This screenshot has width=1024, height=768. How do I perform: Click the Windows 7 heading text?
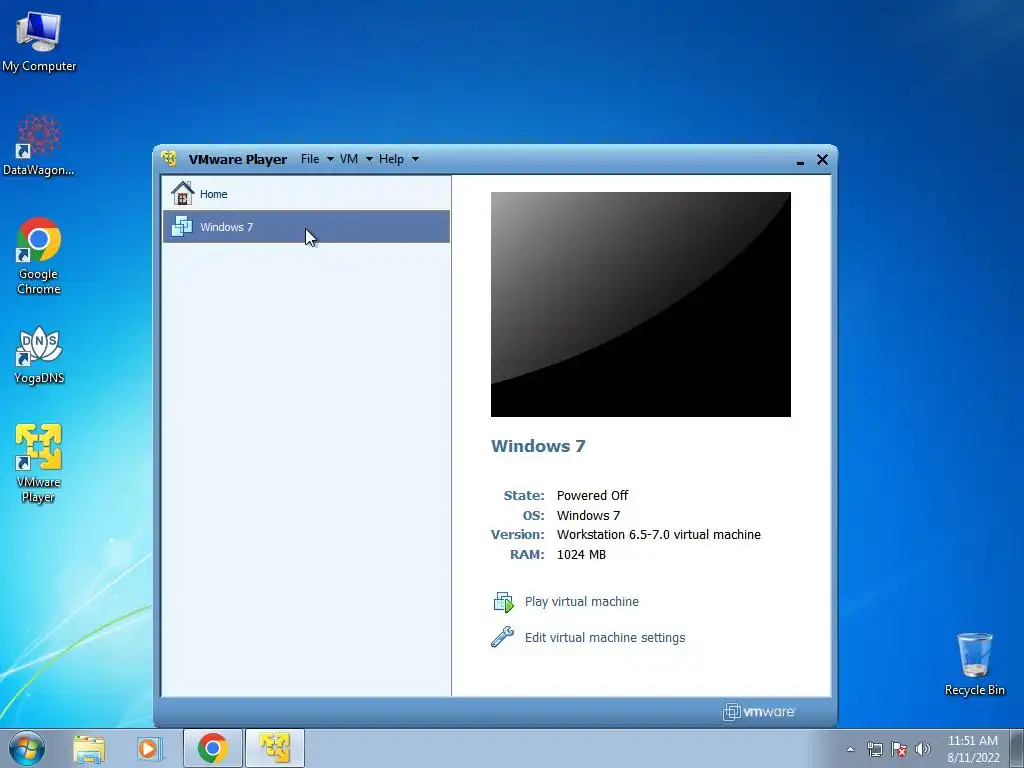(x=538, y=446)
